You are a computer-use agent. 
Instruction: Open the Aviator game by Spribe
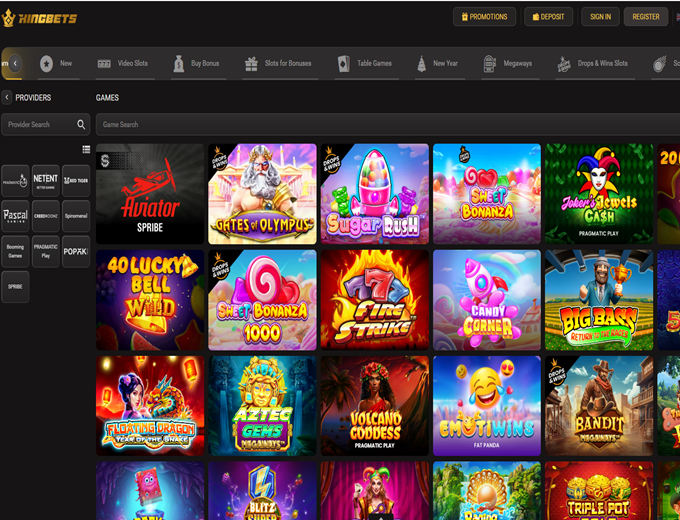tap(150, 194)
